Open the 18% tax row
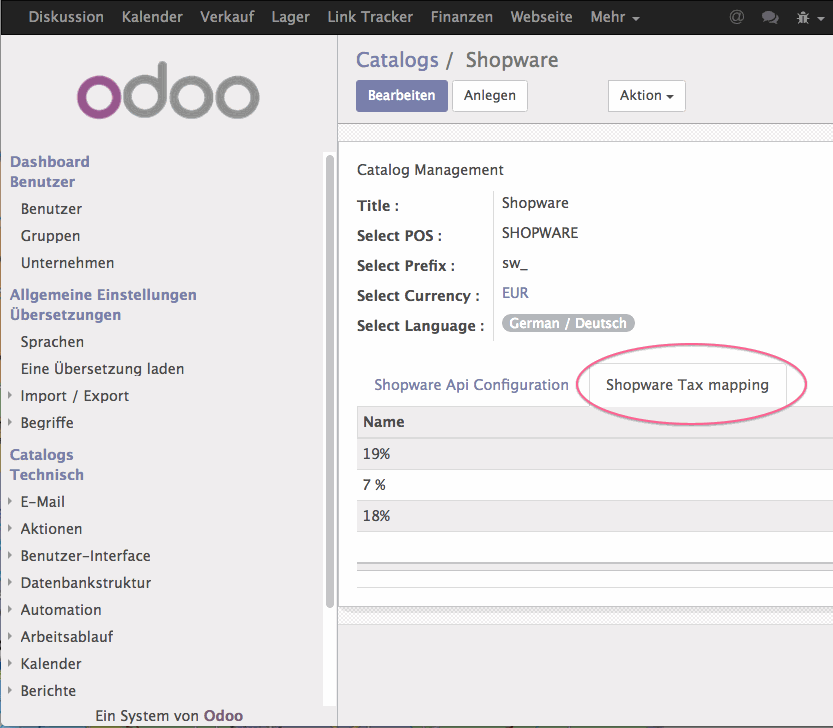The width and height of the screenshot is (833, 728). pyautogui.click(x=595, y=516)
